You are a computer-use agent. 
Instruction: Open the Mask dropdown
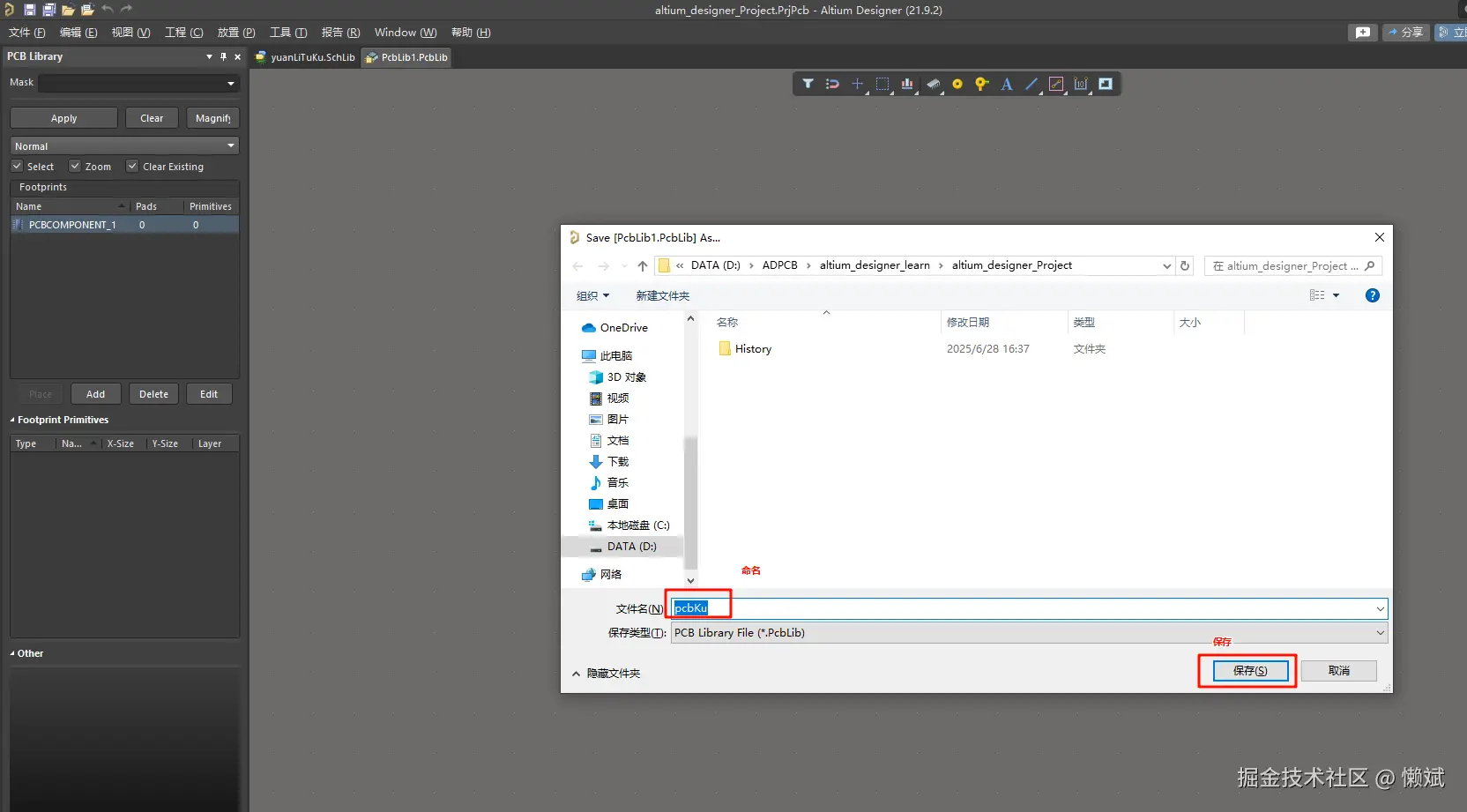point(231,83)
